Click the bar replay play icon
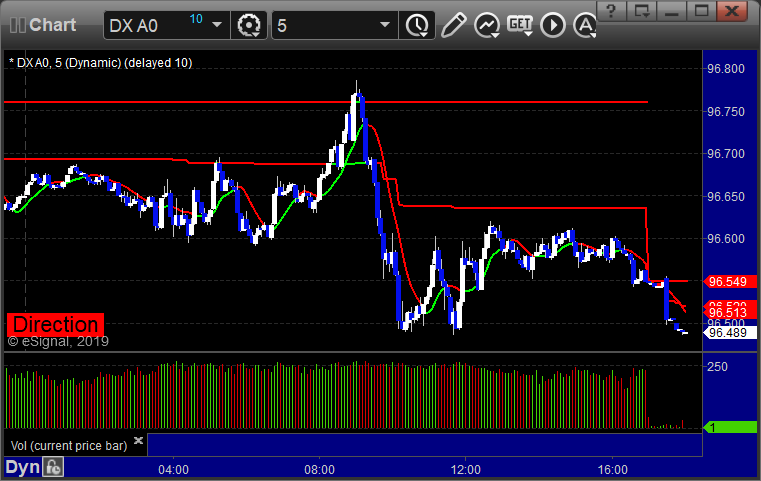This screenshot has height=481, width=761. (x=553, y=25)
